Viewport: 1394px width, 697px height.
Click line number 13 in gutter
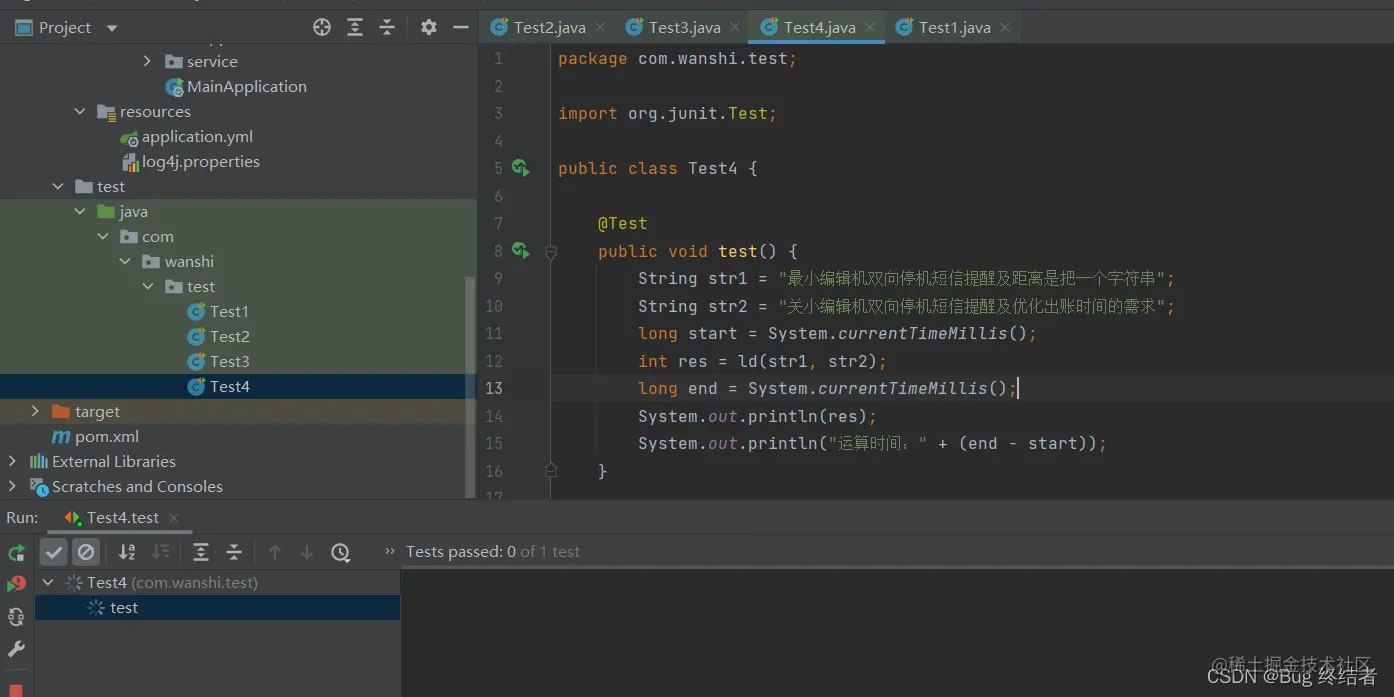494,388
